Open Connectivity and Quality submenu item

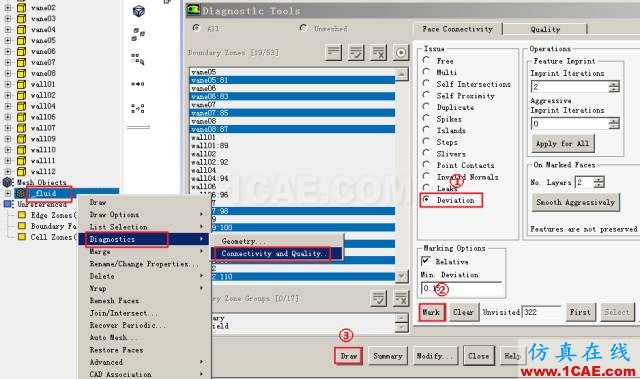[273, 254]
